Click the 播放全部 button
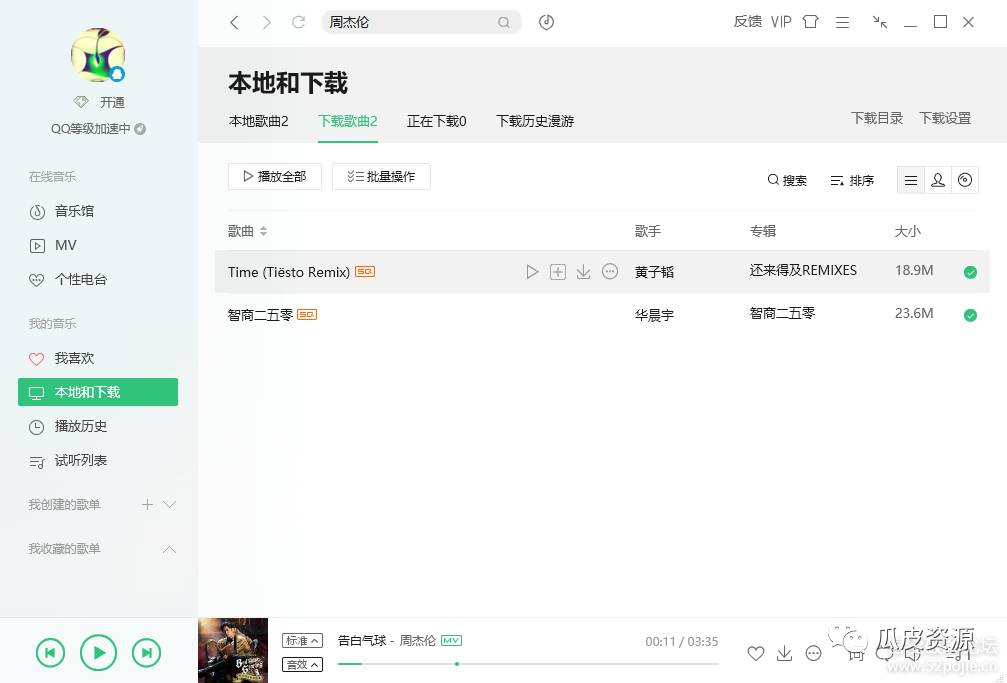 tap(275, 177)
